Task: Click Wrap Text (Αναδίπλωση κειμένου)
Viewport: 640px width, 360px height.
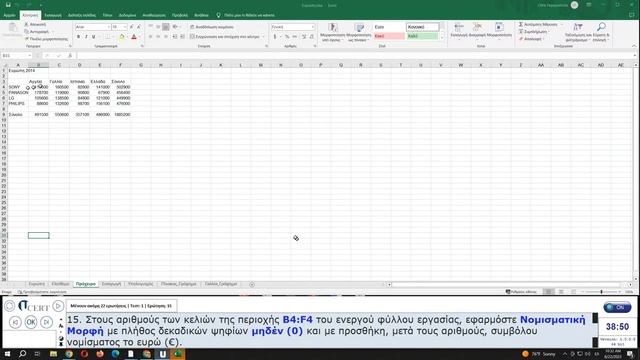Action: [x=212, y=27]
